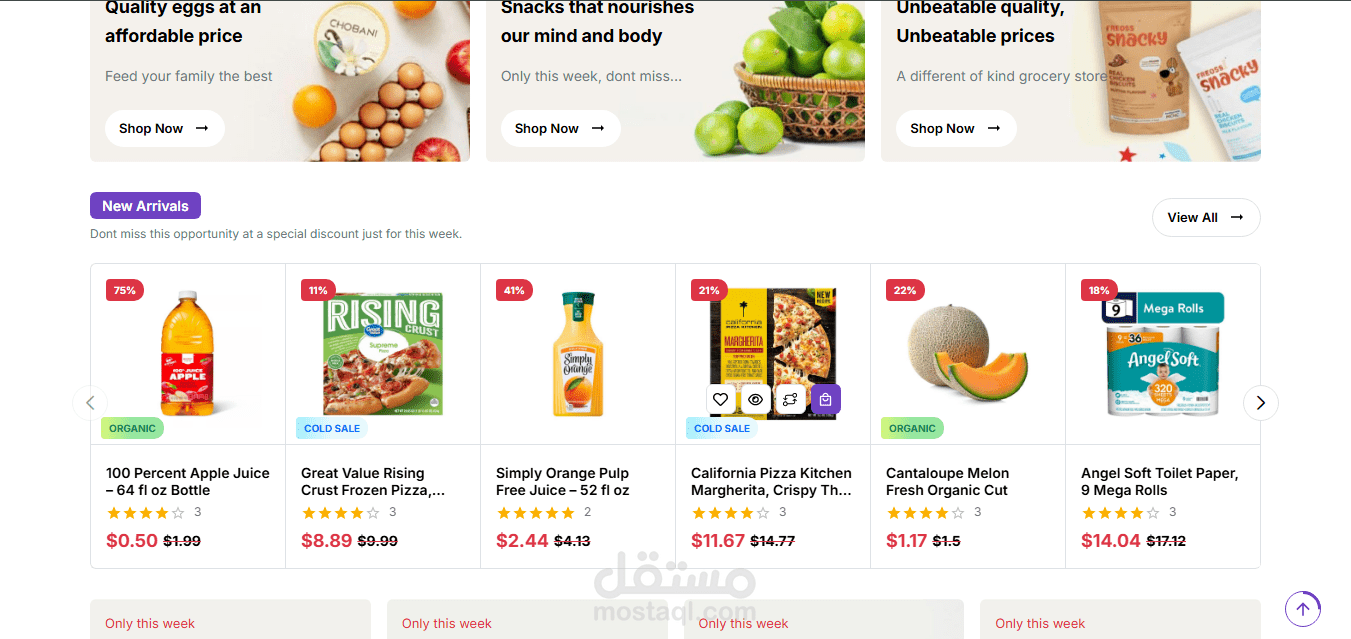Click the back-to-top arrow button
This screenshot has height=639, width=1351.
point(1303,608)
